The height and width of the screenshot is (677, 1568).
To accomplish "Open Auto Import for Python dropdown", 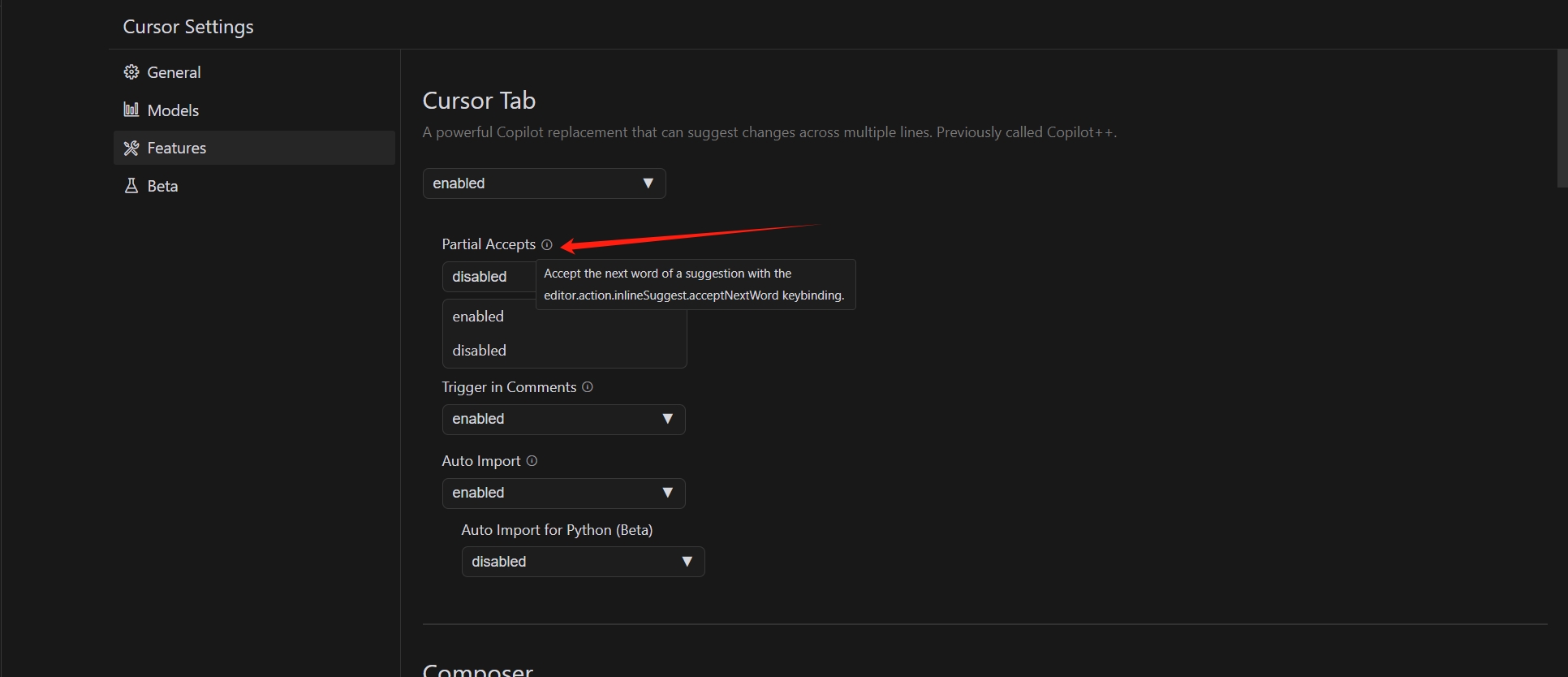I will (x=583, y=562).
